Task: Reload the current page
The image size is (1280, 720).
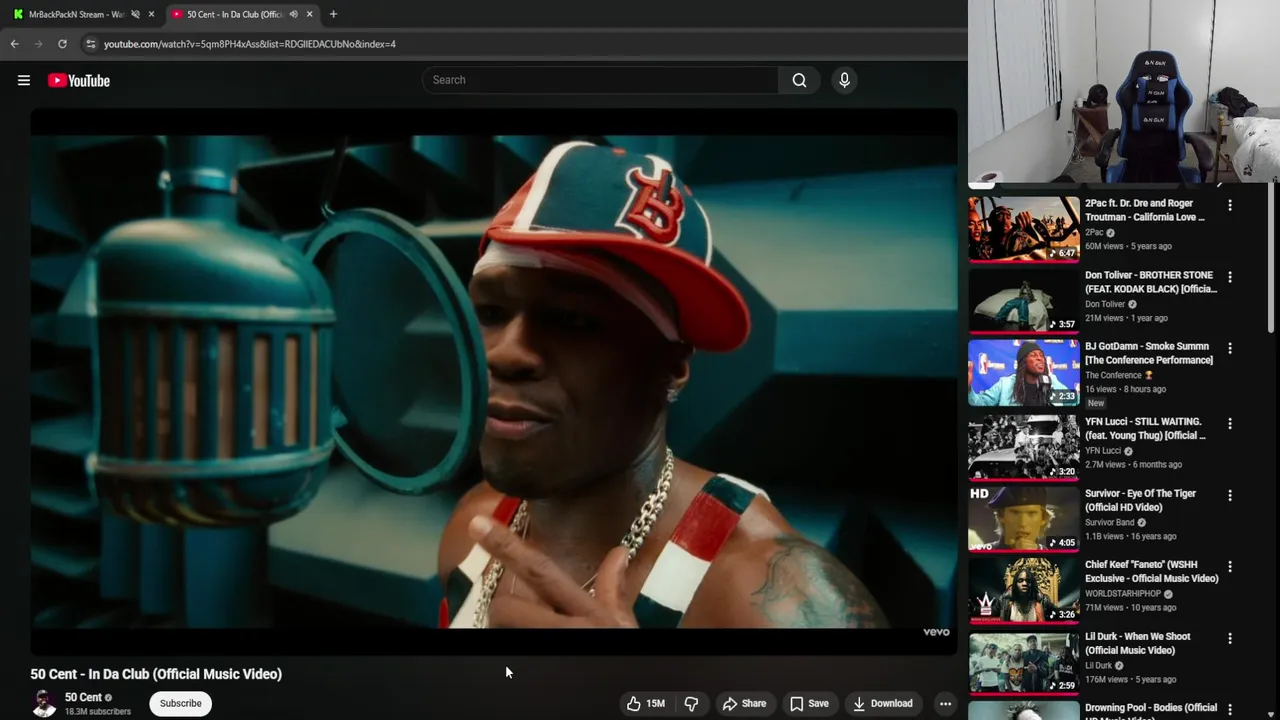Action: point(62,44)
